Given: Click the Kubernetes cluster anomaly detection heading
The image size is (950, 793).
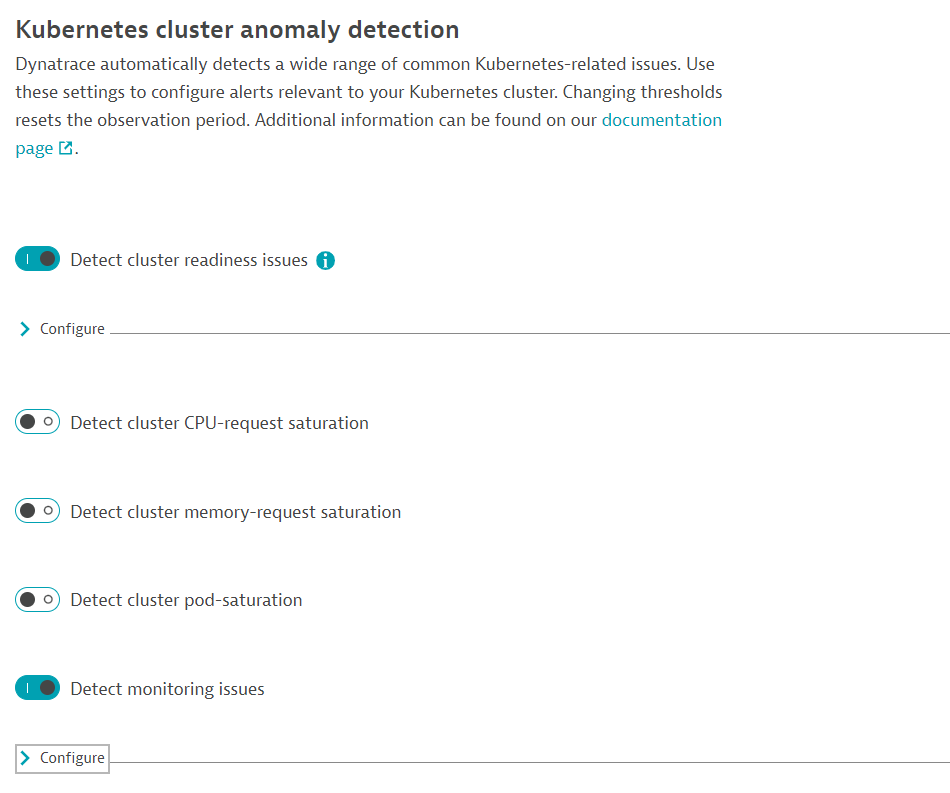Looking at the screenshot, I should tap(238, 30).
